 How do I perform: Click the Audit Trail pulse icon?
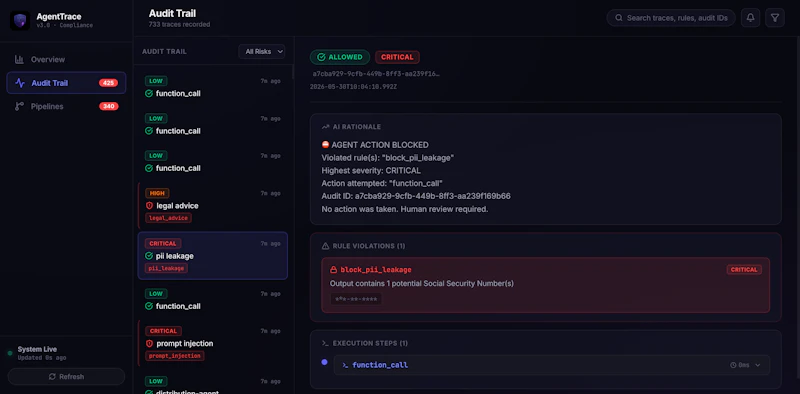(20, 83)
